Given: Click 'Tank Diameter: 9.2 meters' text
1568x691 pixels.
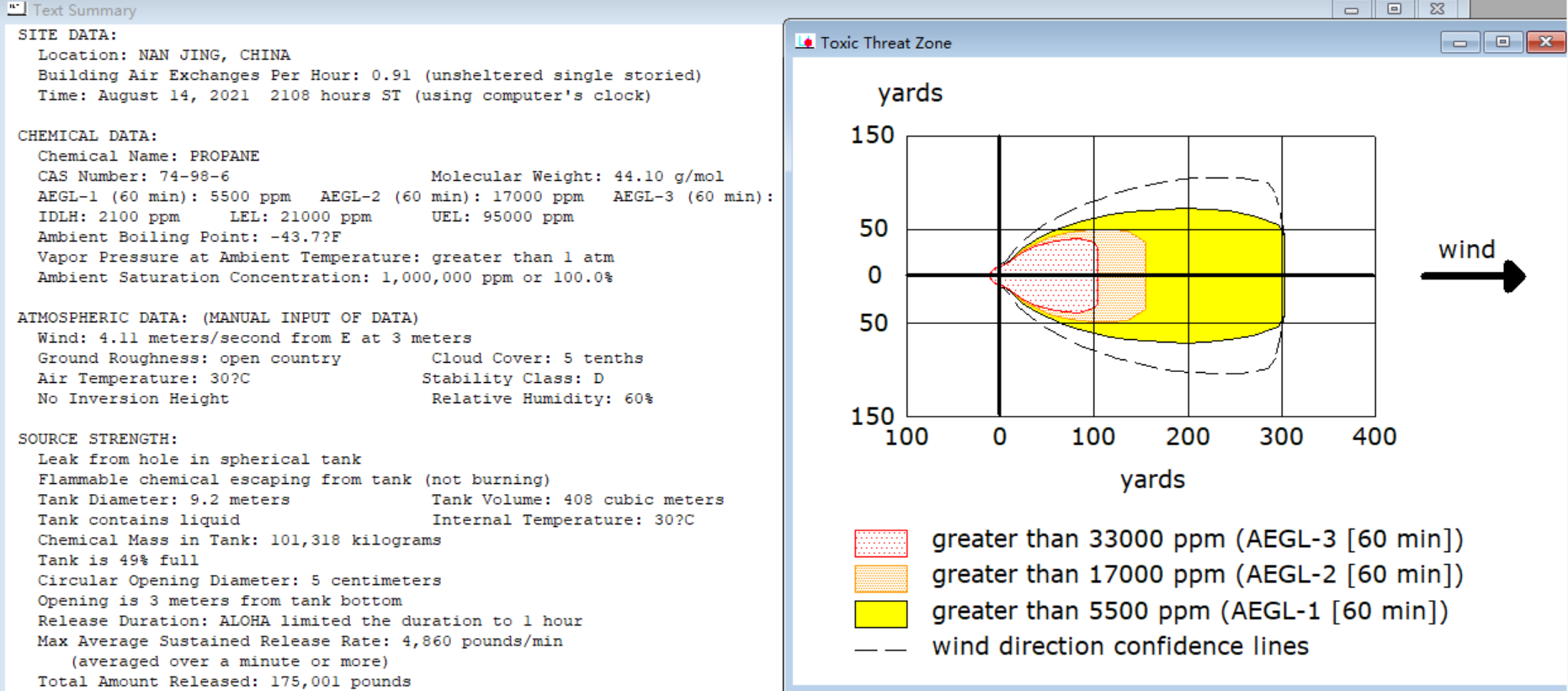Looking at the screenshot, I should pos(163,499).
